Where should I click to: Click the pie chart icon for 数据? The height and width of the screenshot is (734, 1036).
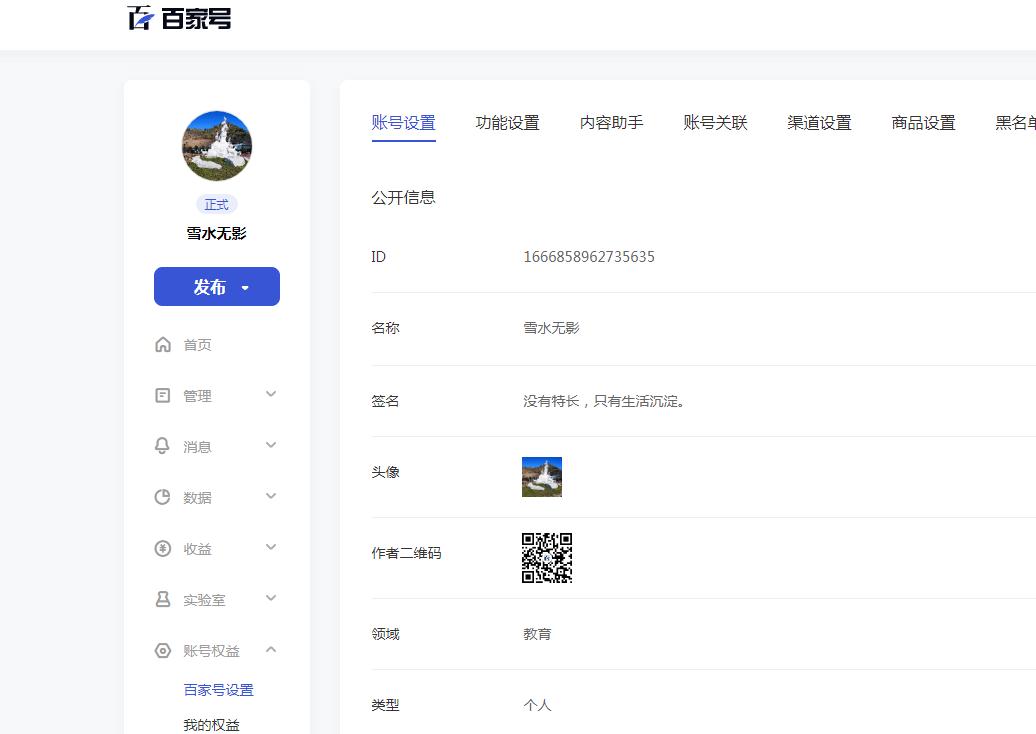[163, 497]
